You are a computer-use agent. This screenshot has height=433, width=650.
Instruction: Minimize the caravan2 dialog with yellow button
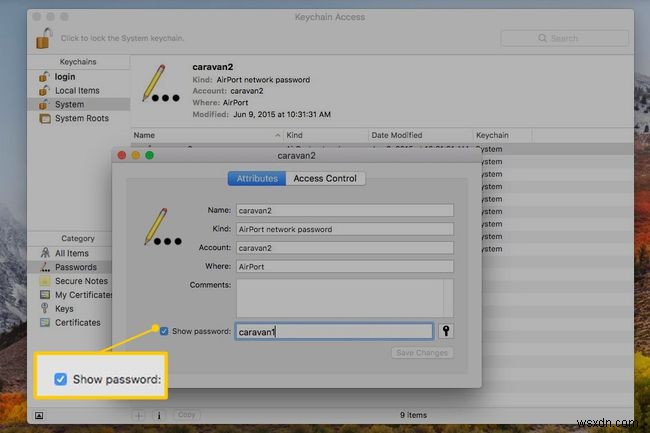136,155
